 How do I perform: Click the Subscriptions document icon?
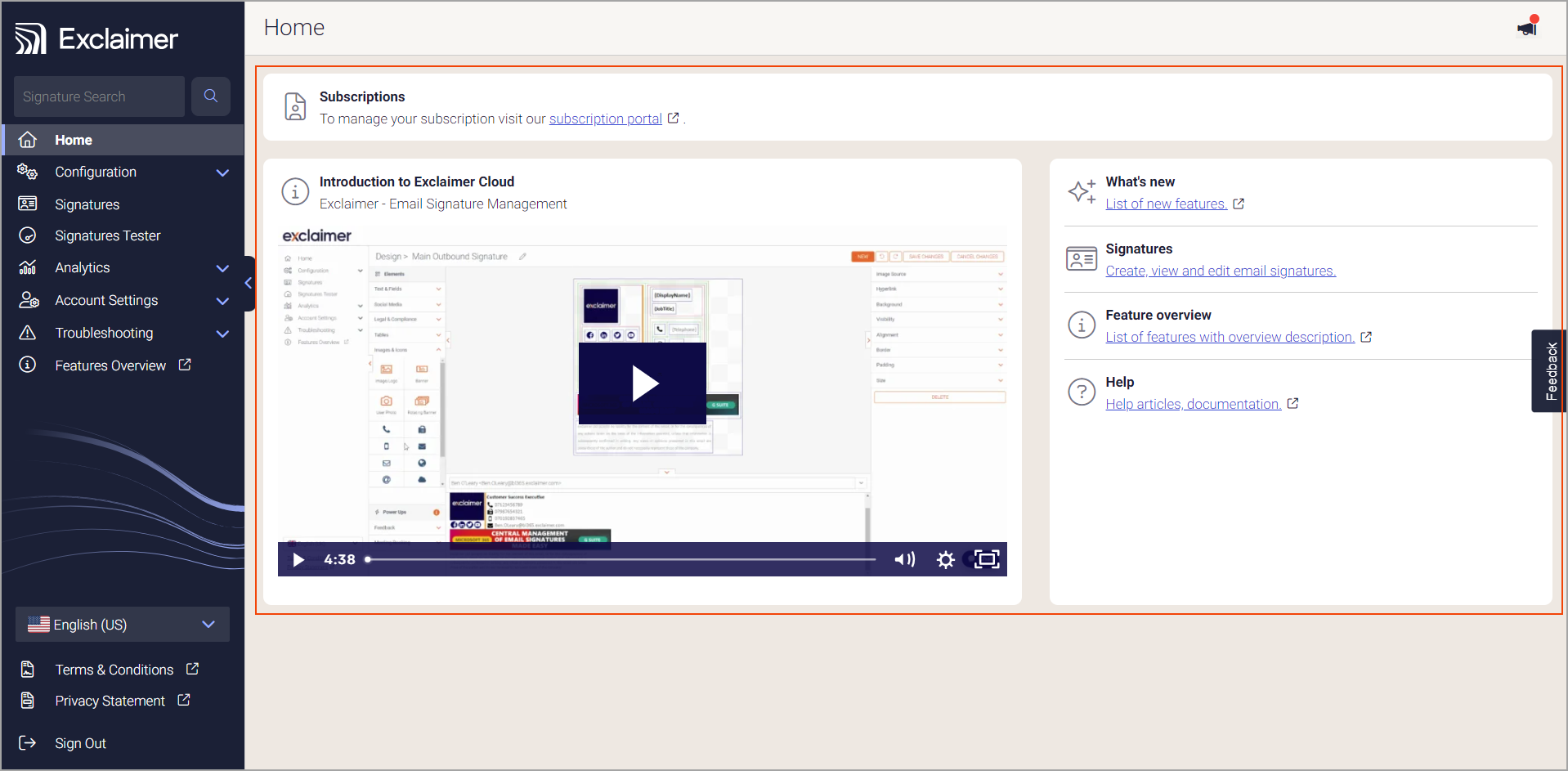[295, 106]
